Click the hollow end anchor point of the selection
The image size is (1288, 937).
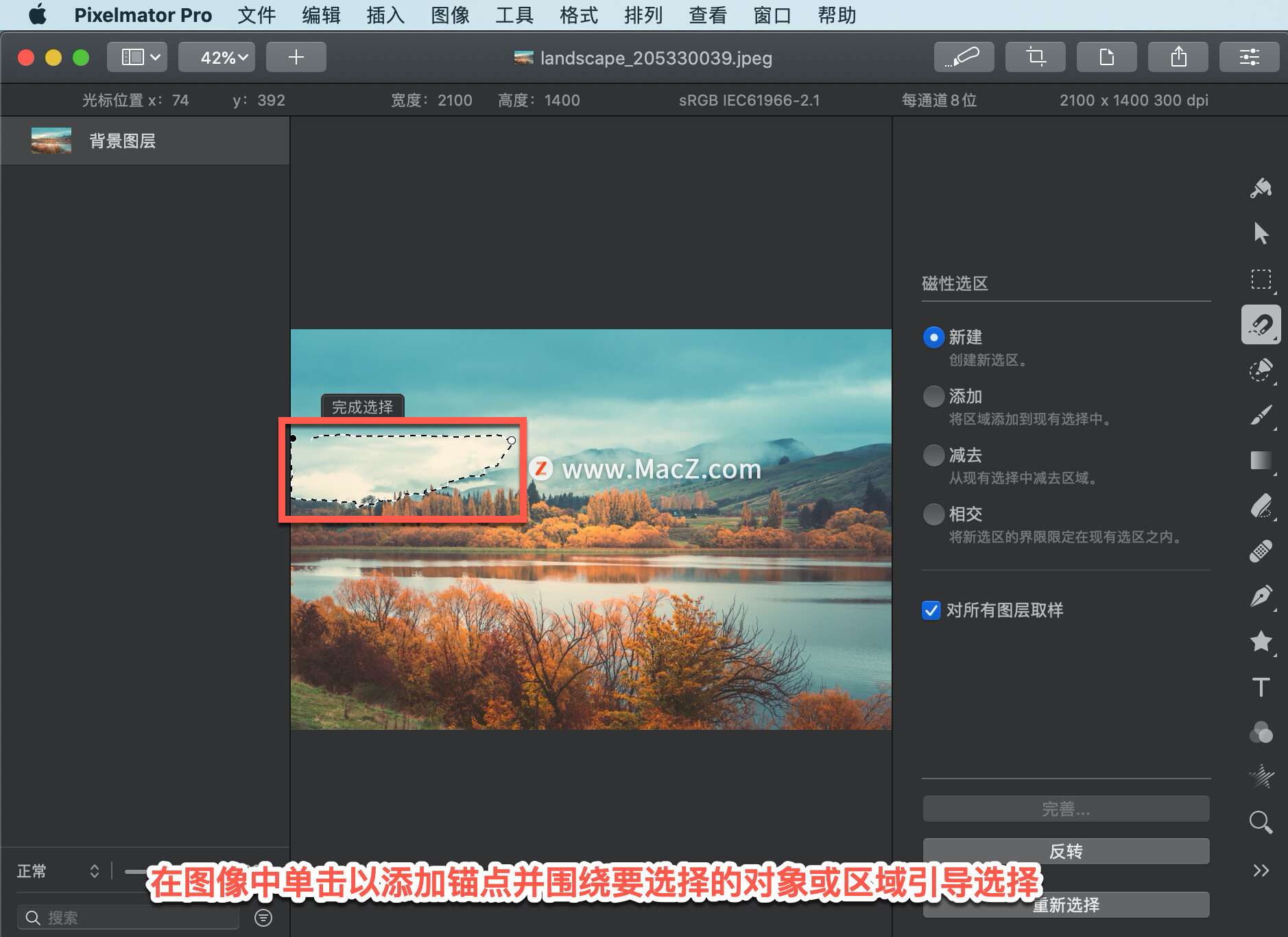(x=511, y=440)
